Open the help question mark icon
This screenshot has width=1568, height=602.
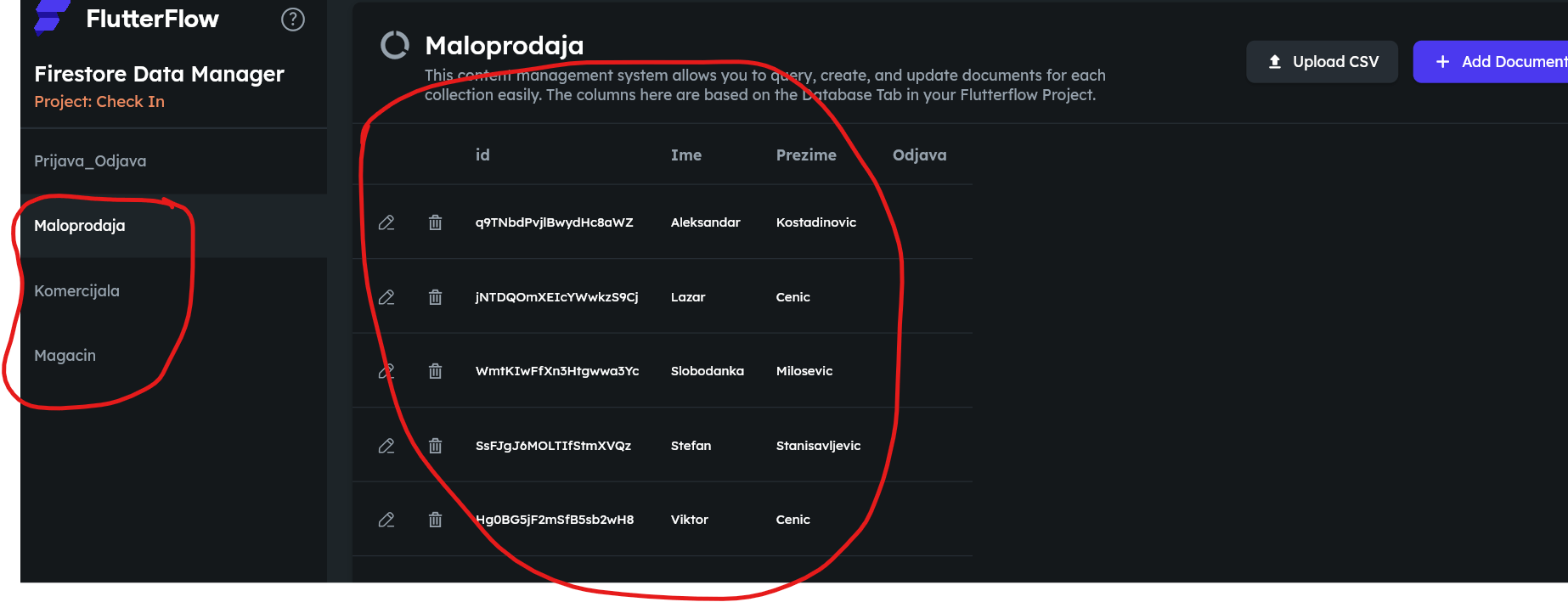coord(293,20)
